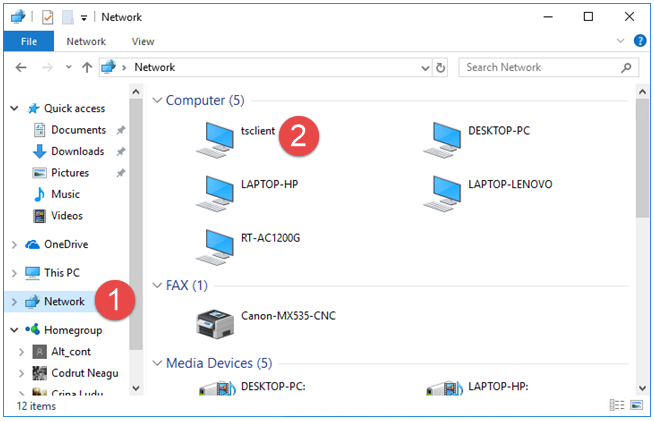Click the Network icon in the title bar
The height and width of the screenshot is (421, 654).
pyautogui.click(x=18, y=17)
